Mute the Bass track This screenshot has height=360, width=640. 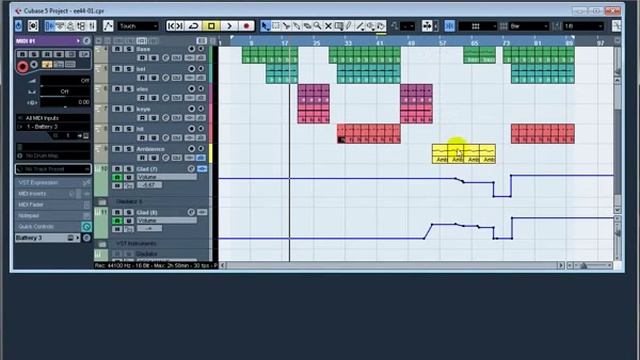117,49
